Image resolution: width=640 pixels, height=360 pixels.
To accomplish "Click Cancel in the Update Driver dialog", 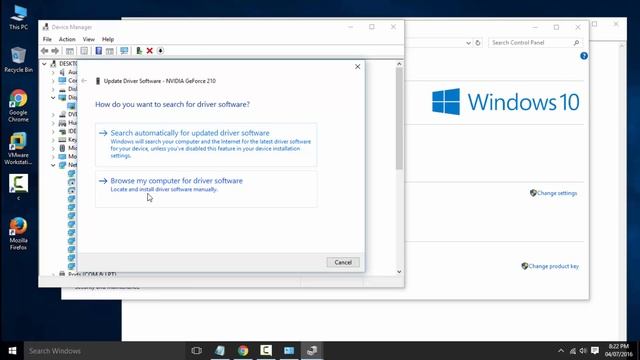I will tap(343, 262).
